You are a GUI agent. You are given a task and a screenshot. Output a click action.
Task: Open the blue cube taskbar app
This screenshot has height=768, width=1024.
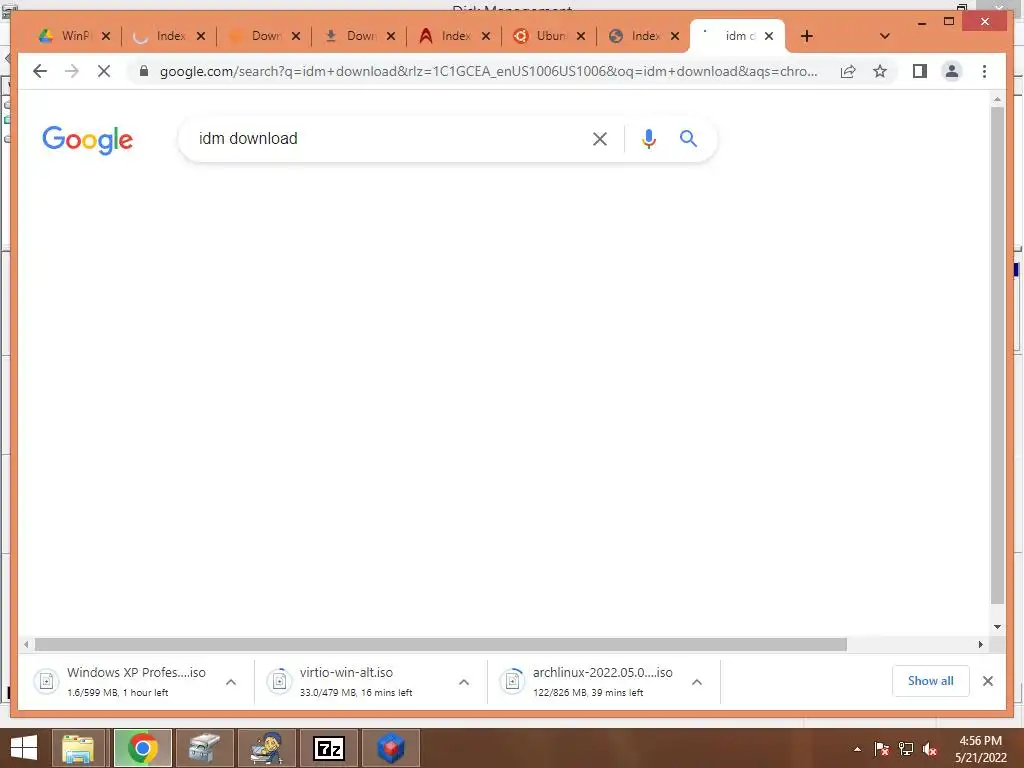tap(391, 748)
